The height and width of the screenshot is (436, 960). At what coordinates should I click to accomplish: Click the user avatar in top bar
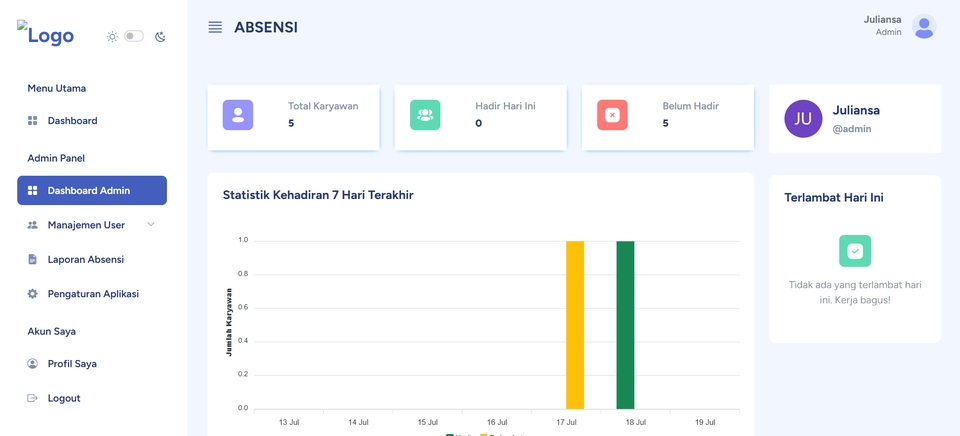point(924,26)
